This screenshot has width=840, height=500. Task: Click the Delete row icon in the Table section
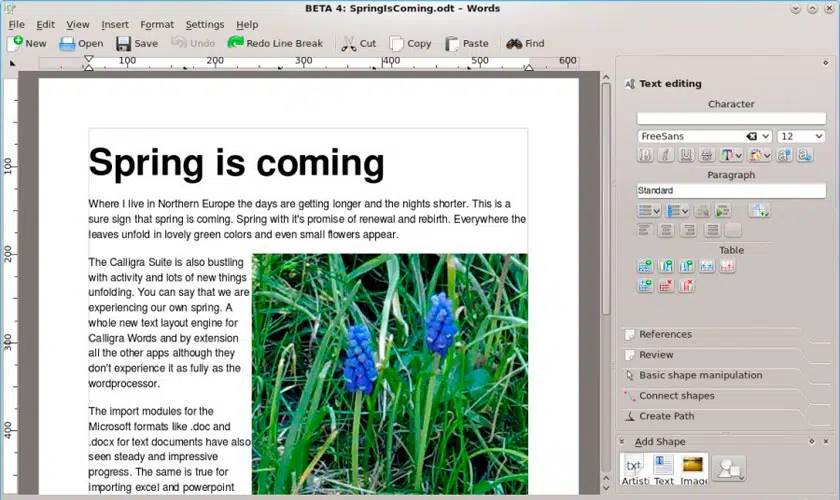tap(666, 286)
